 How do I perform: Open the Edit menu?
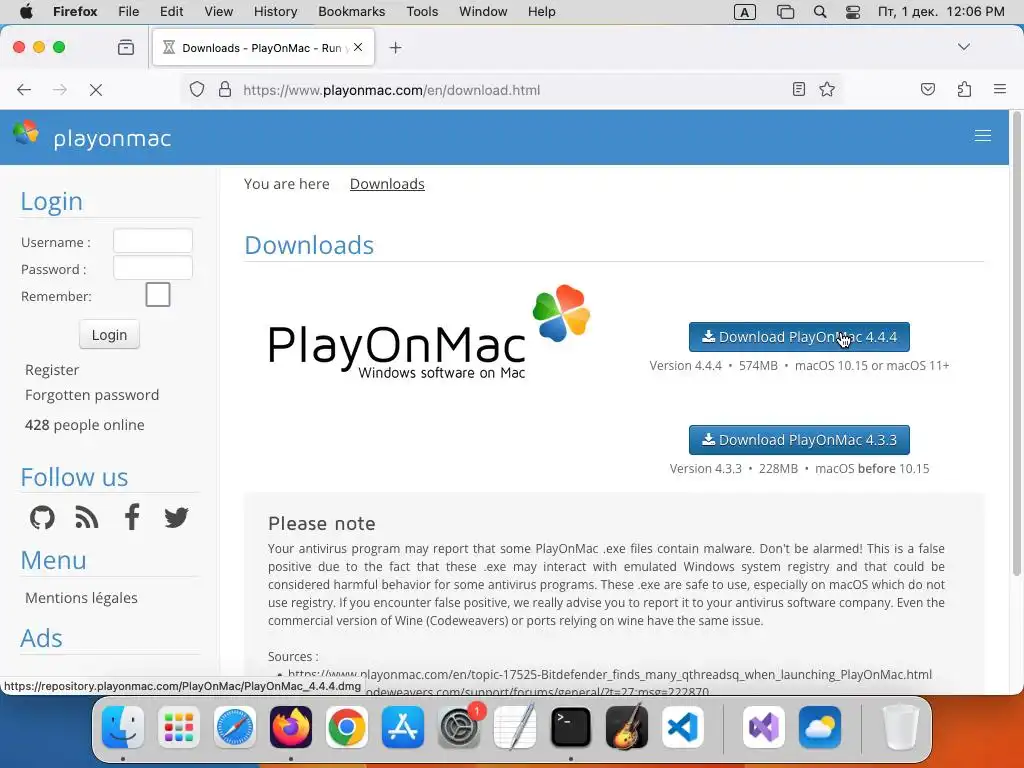click(x=171, y=11)
